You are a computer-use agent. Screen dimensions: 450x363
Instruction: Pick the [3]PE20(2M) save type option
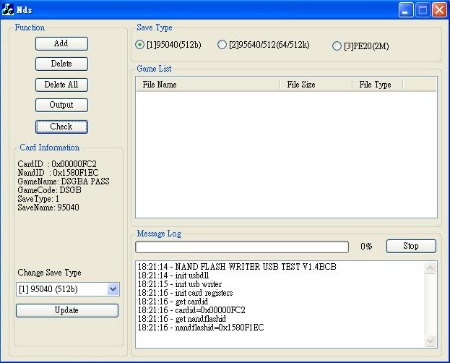(x=361, y=46)
